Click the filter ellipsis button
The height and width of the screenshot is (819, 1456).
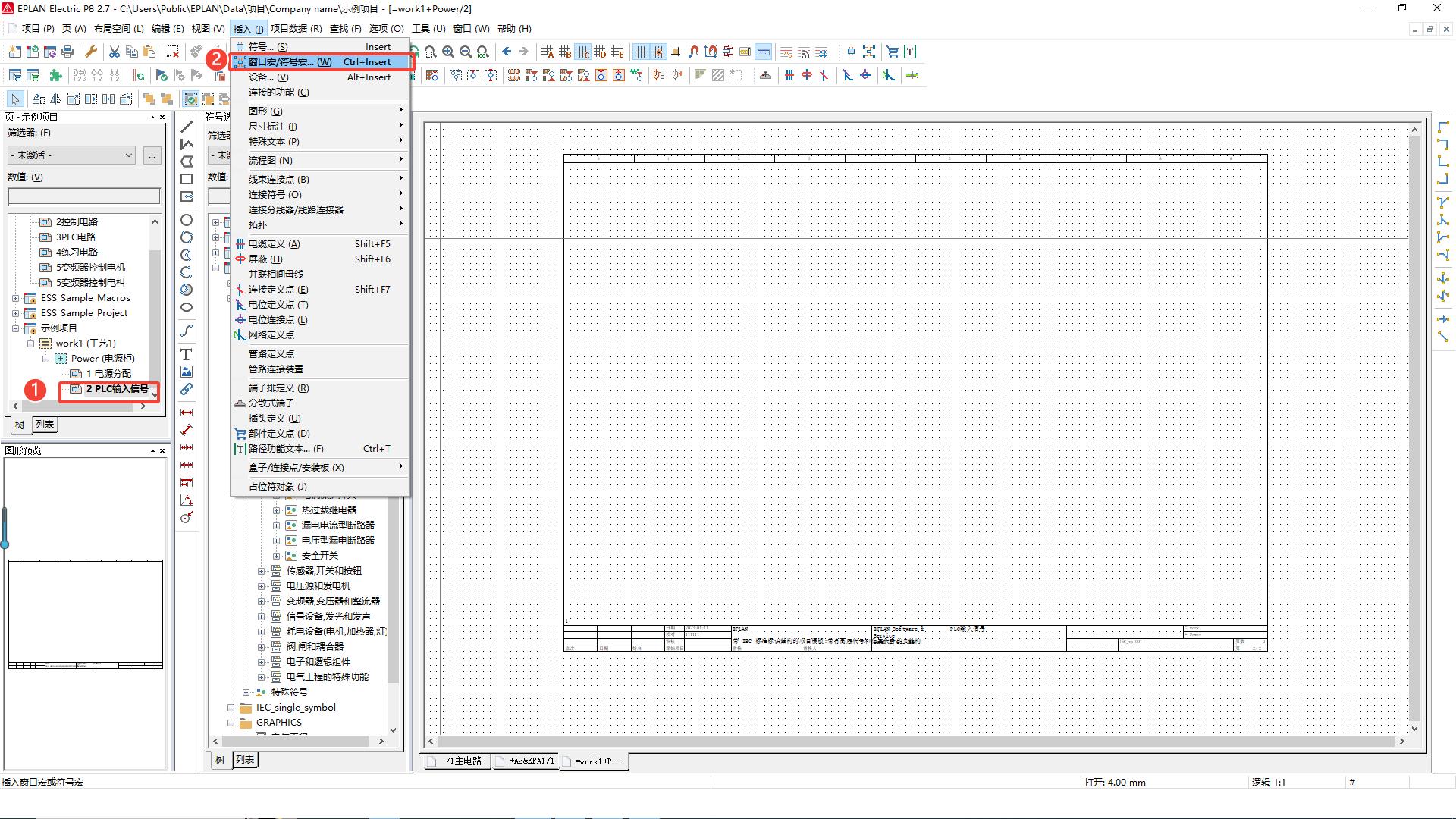tap(152, 155)
